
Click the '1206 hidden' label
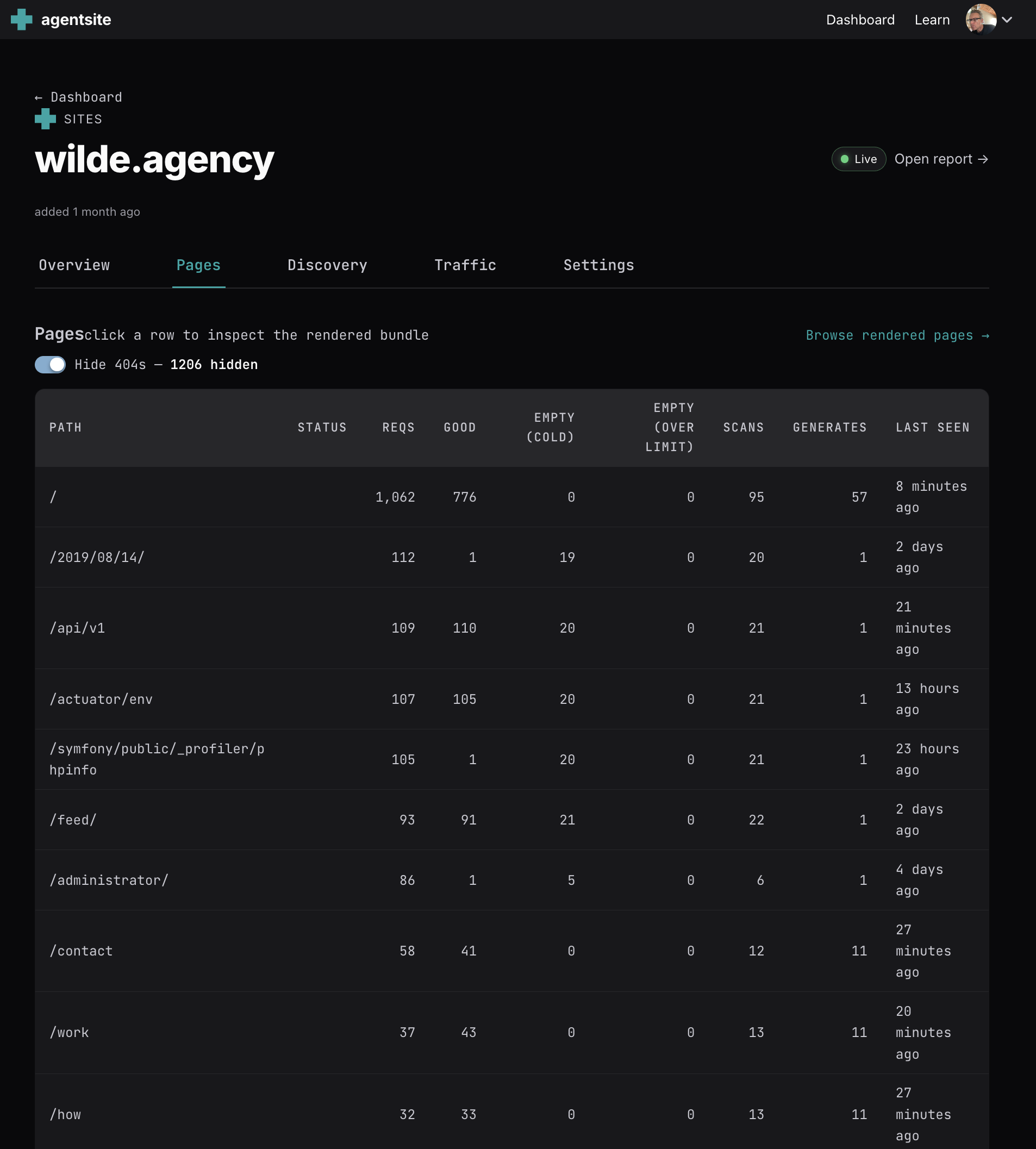[x=214, y=365]
